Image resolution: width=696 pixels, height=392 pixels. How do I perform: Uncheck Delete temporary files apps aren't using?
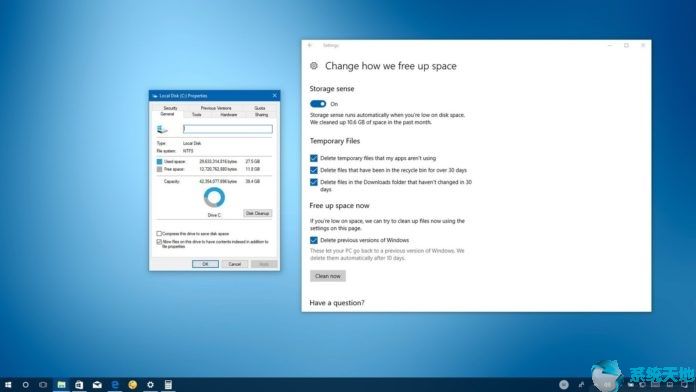(x=314, y=158)
